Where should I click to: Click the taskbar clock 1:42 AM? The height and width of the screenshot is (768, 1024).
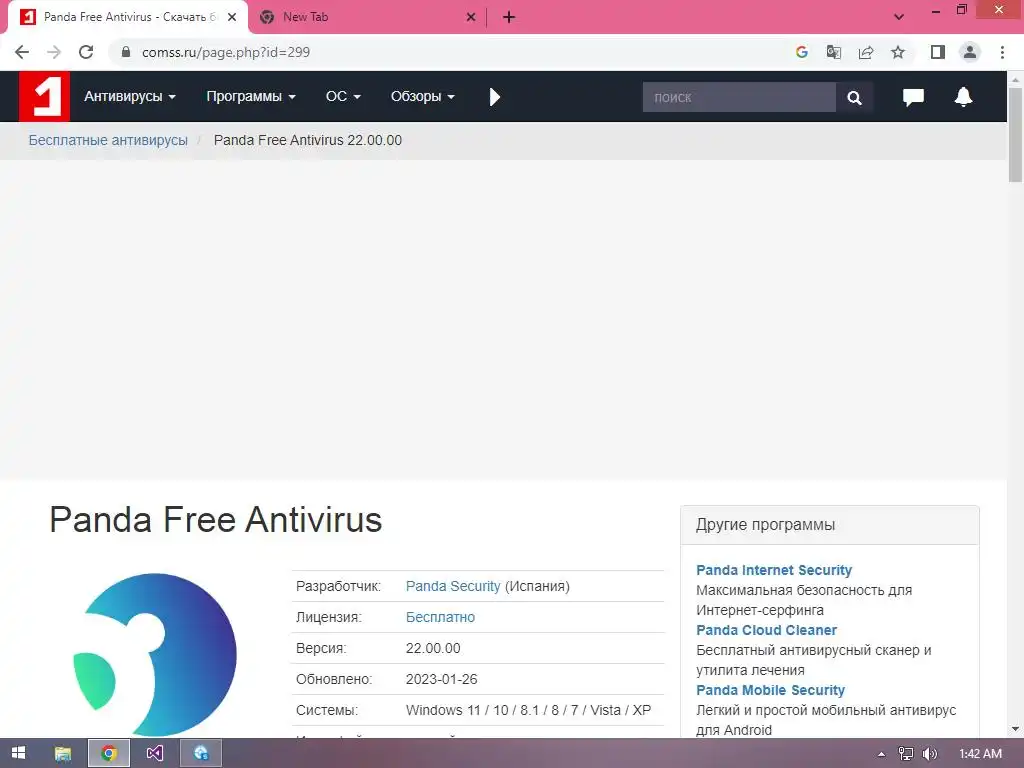[x=980, y=754]
